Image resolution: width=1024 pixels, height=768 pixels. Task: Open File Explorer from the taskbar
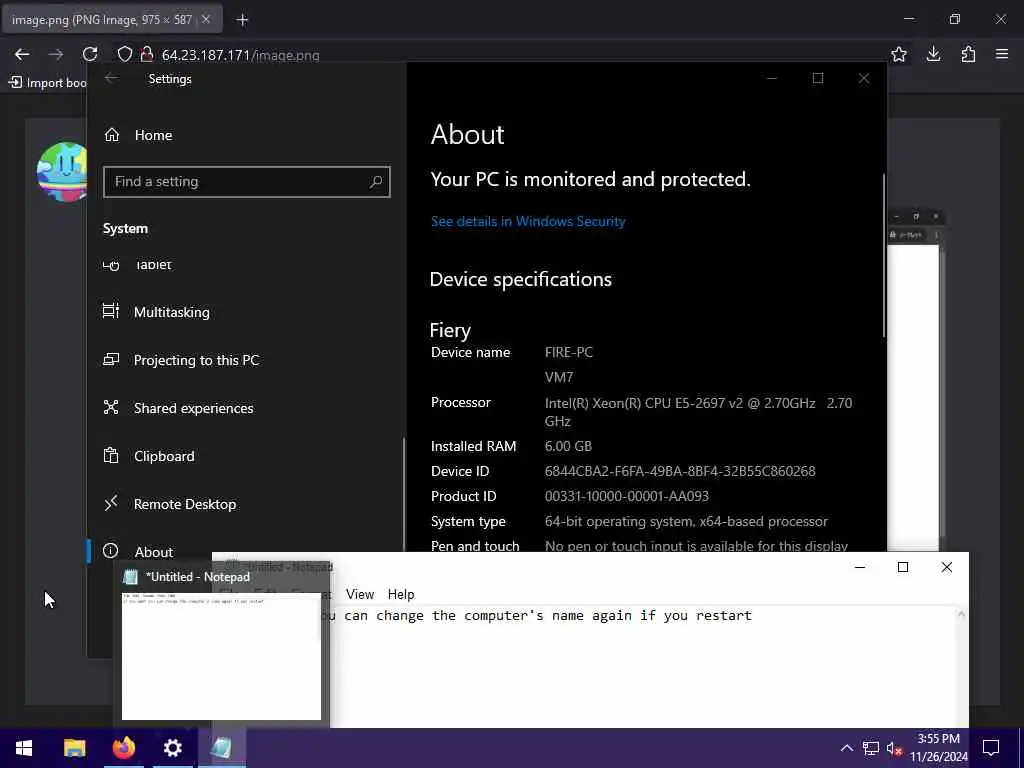coord(74,748)
